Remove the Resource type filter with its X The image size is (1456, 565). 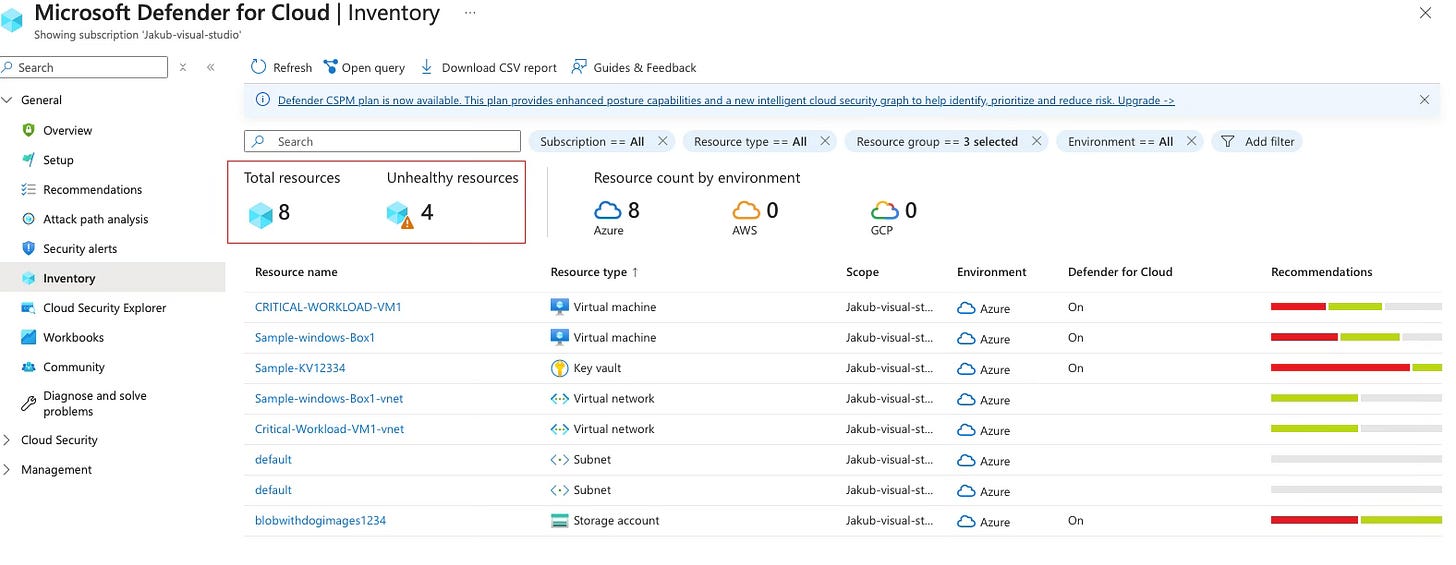tap(825, 142)
